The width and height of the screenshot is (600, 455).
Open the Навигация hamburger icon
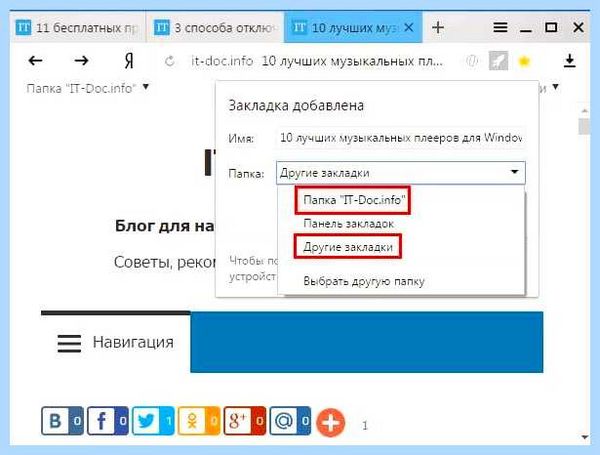click(x=69, y=343)
